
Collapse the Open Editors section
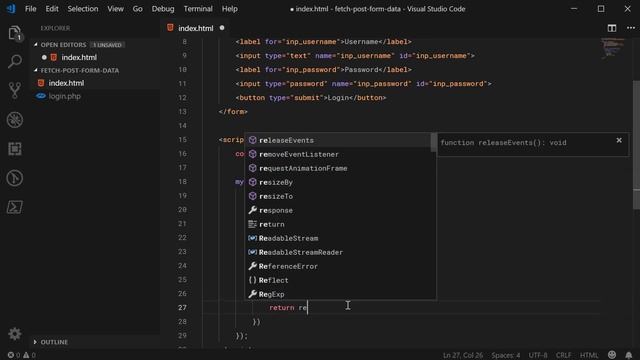point(36,44)
